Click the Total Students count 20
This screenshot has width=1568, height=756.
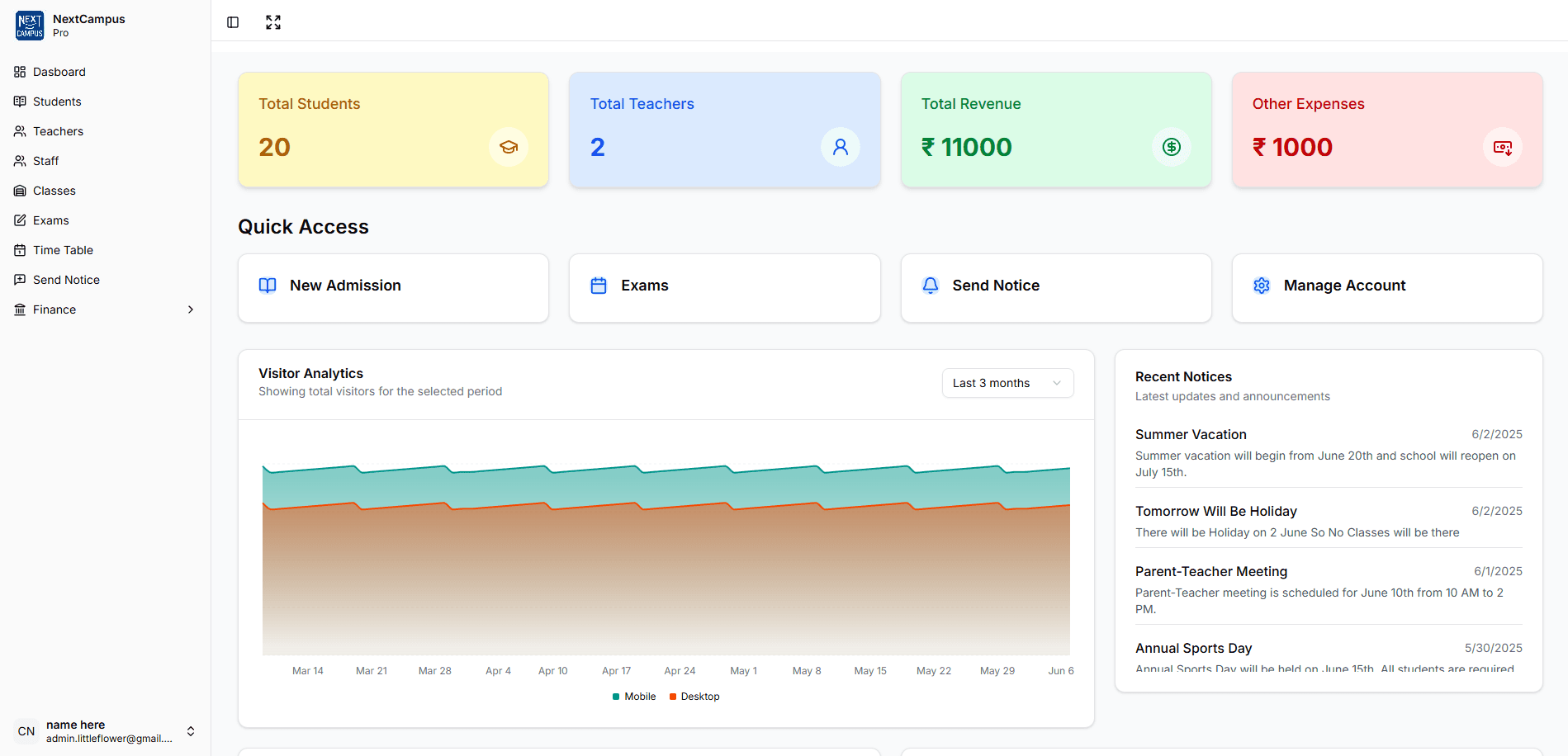[x=274, y=147]
